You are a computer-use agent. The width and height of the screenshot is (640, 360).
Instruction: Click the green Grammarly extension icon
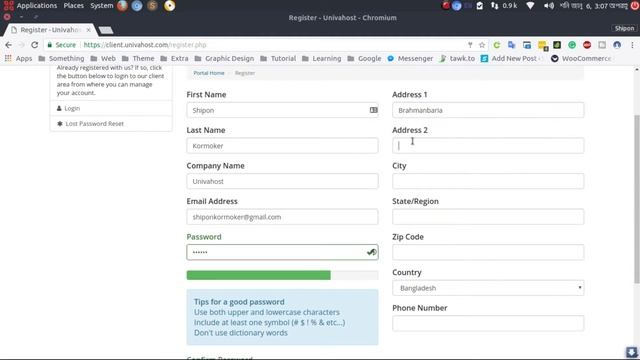pos(572,45)
